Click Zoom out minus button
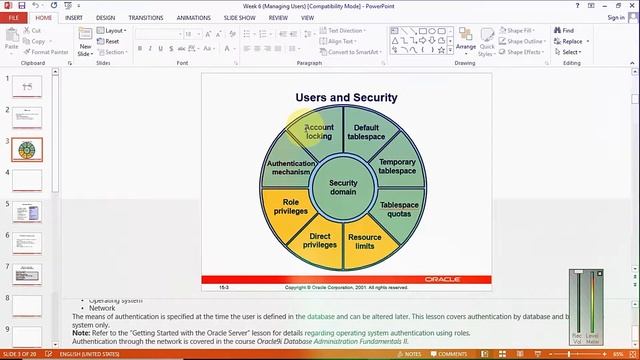The width and height of the screenshot is (640, 360). [551, 354]
